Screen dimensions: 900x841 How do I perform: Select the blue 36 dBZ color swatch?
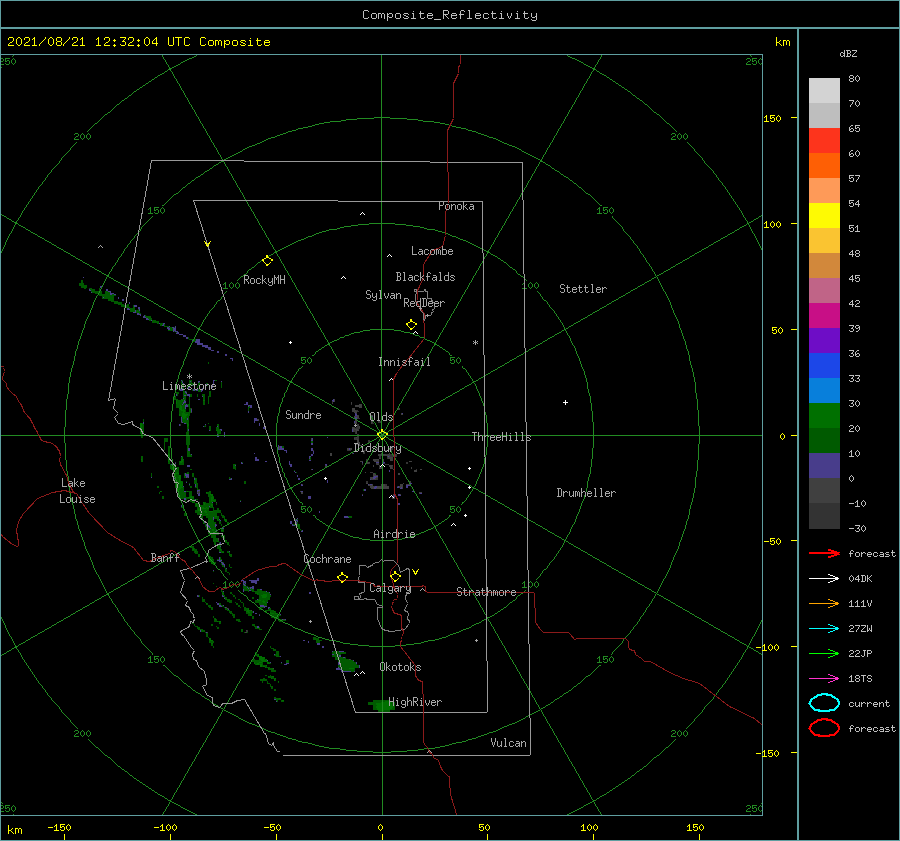[x=824, y=366]
